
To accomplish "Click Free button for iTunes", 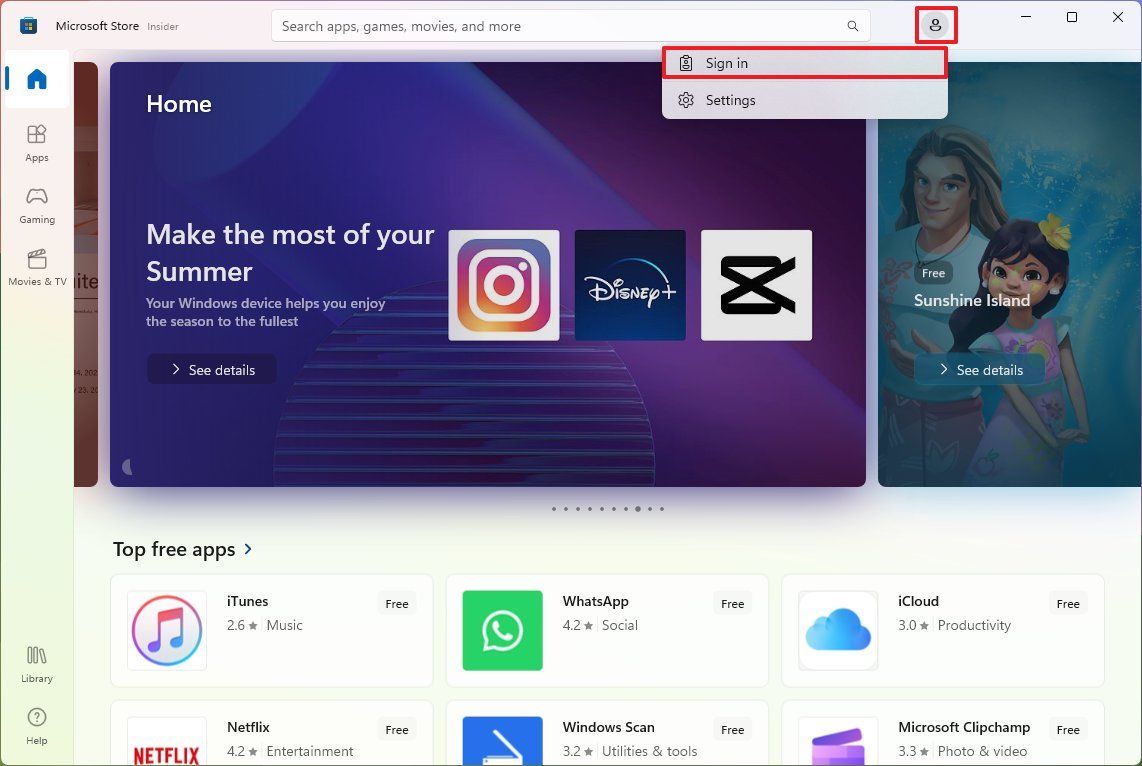I will point(397,604).
